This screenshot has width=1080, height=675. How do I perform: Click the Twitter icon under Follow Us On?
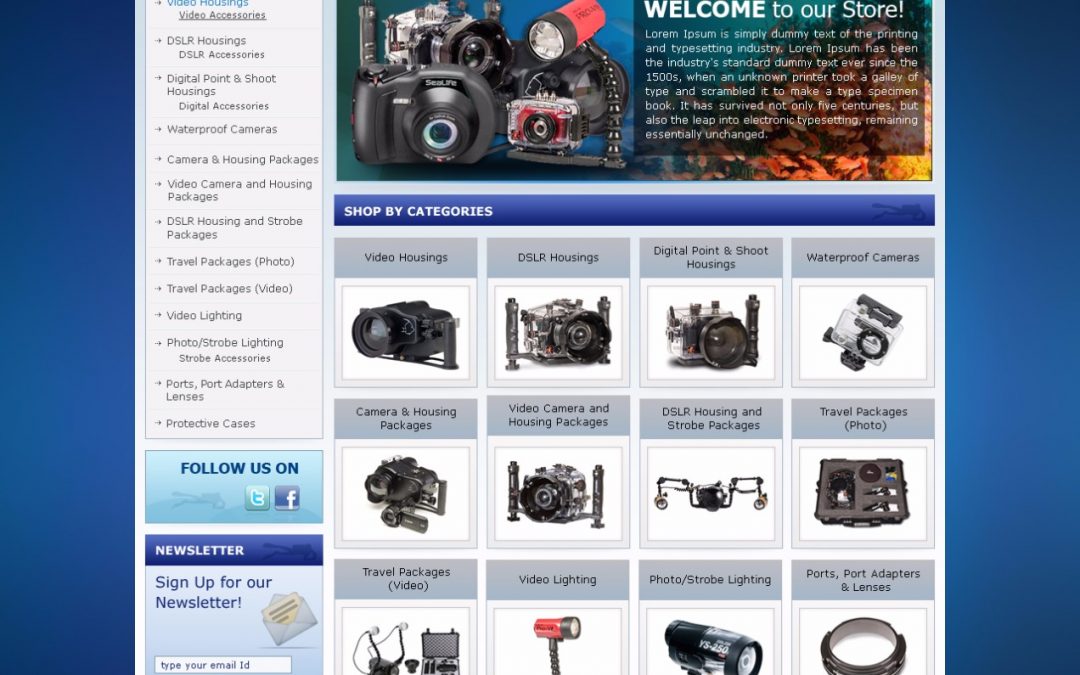tap(257, 497)
